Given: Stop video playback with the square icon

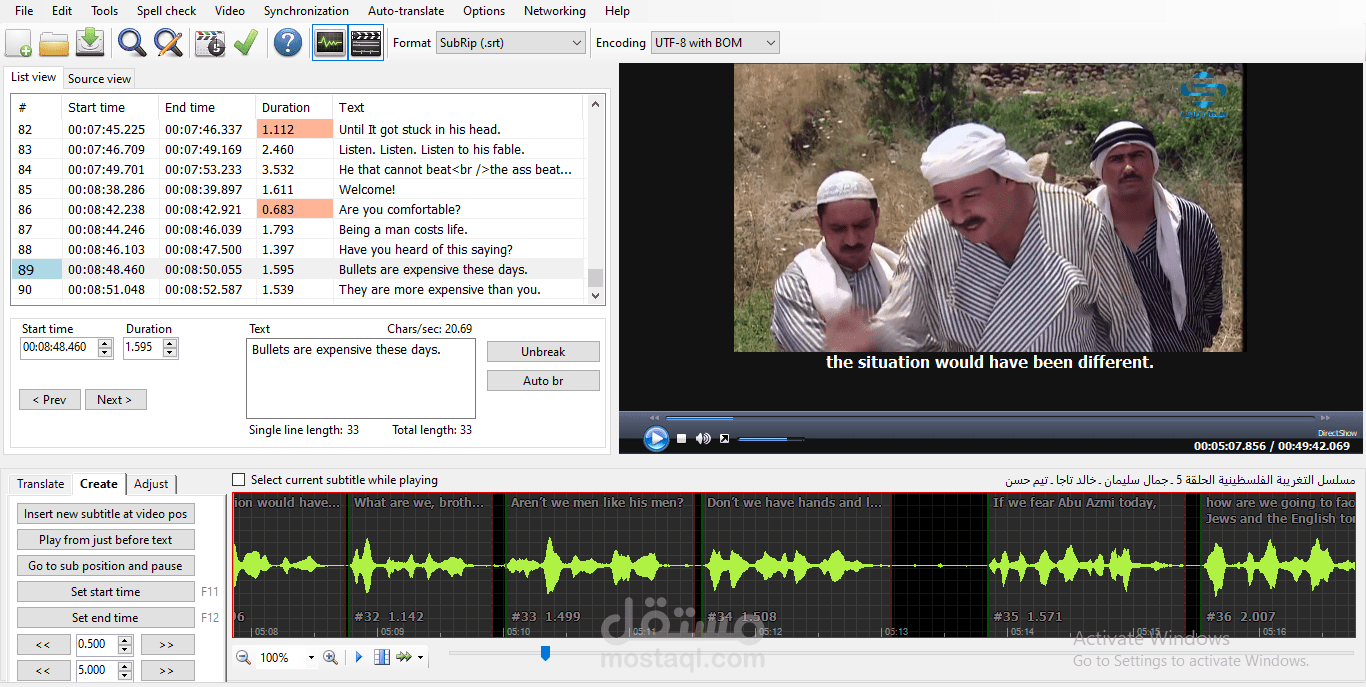Looking at the screenshot, I should click(x=682, y=438).
